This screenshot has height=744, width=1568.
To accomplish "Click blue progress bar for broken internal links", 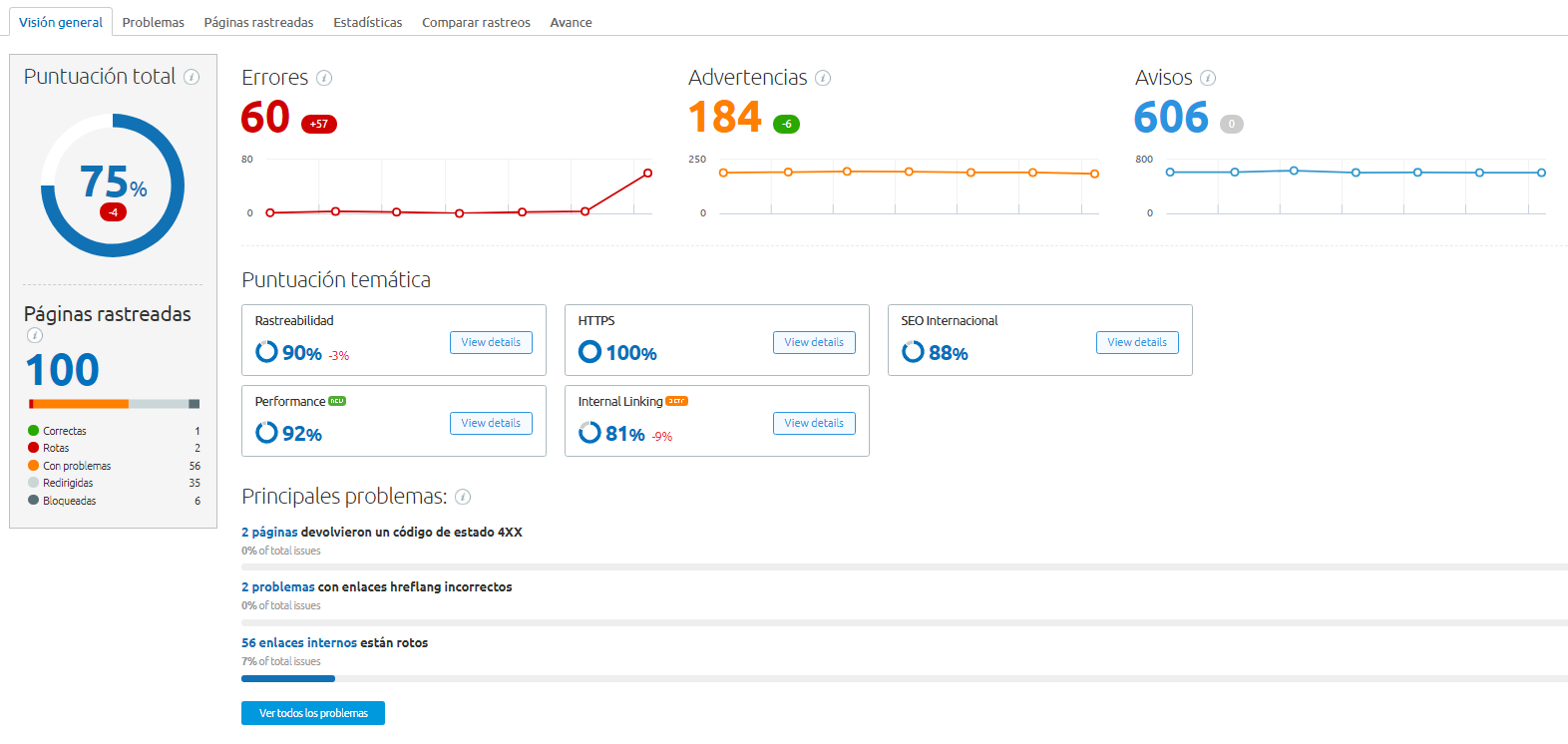I will (288, 678).
